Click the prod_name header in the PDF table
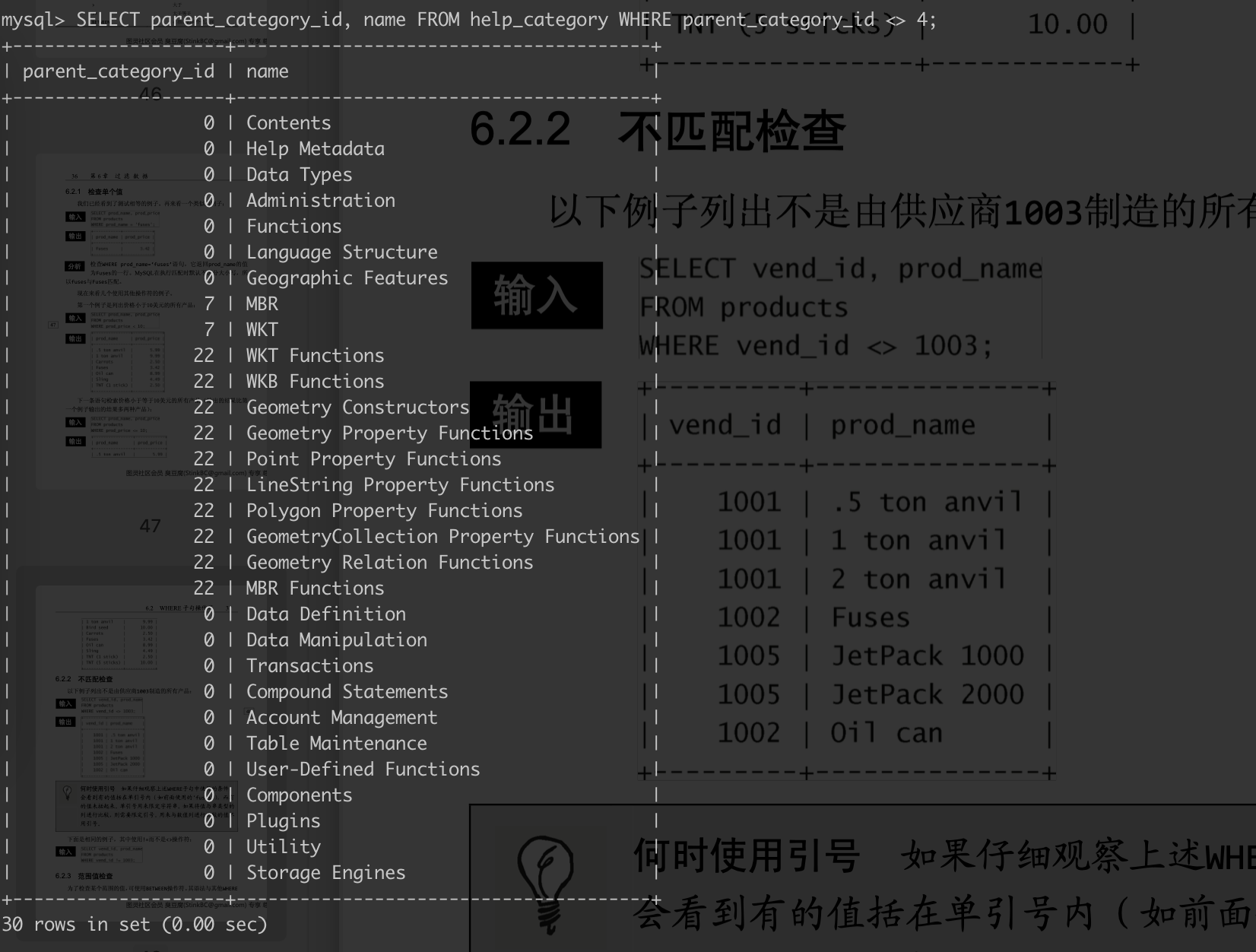The width and height of the screenshot is (1256, 952). [x=902, y=426]
